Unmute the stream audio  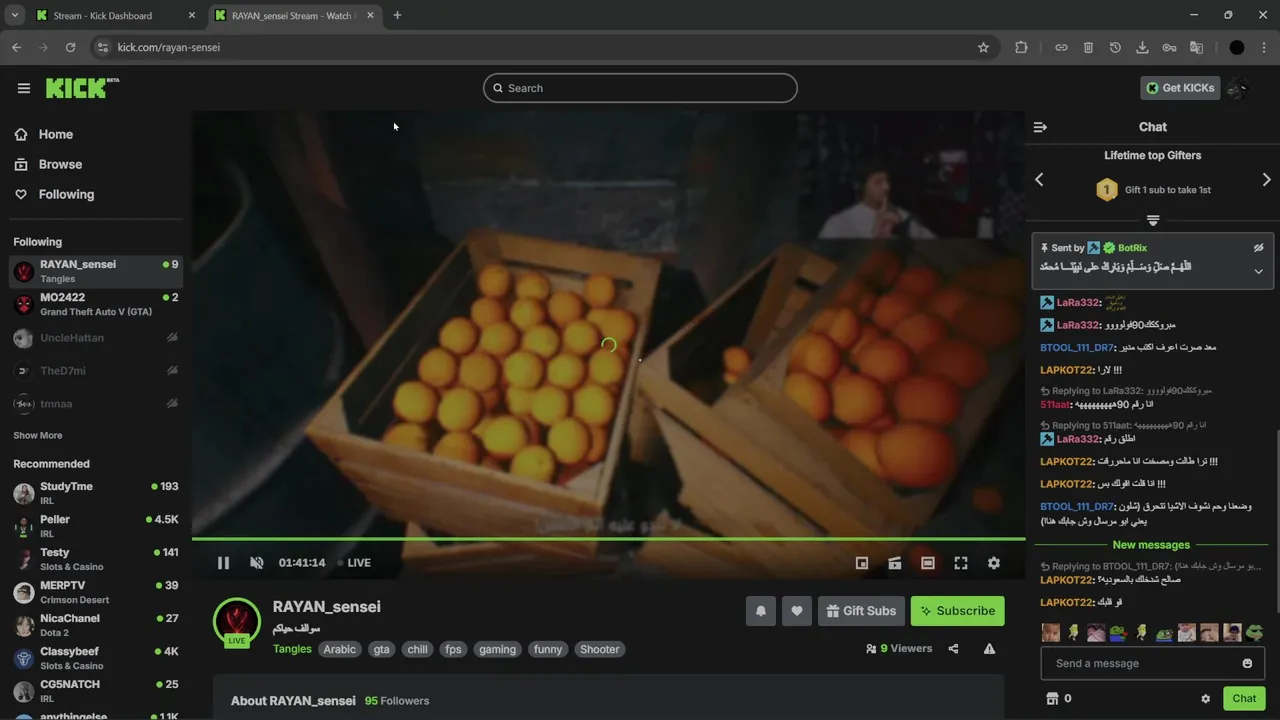(x=256, y=563)
